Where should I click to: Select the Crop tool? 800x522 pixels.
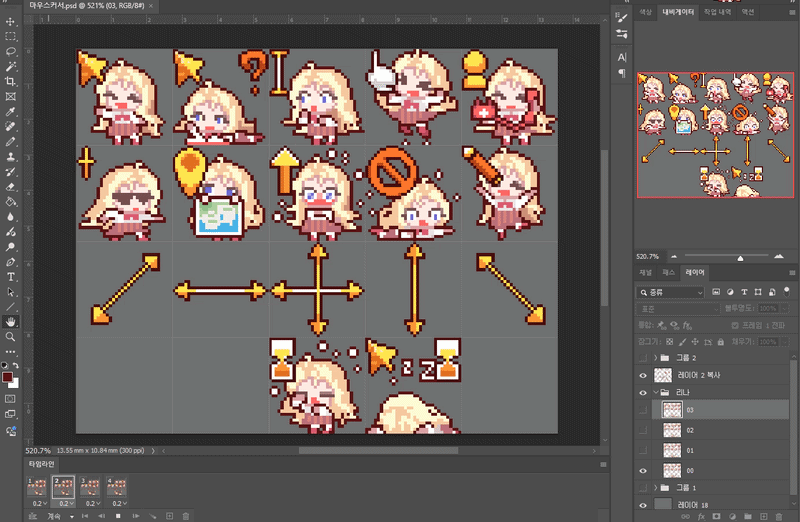[11, 81]
